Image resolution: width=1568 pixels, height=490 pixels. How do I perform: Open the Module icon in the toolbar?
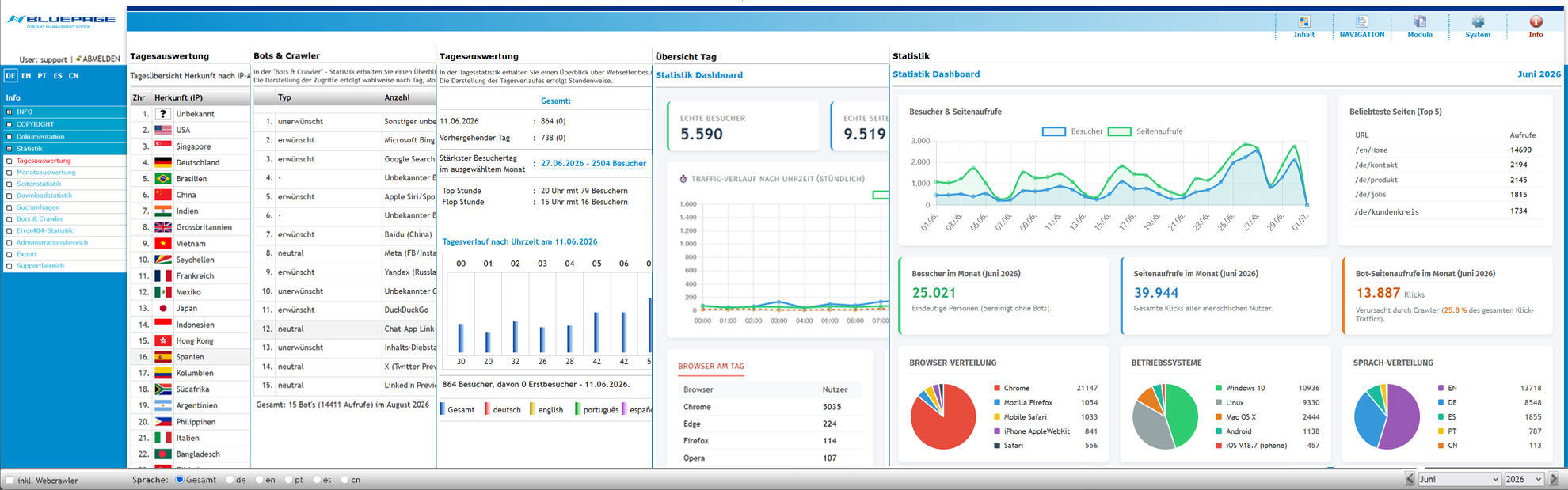pos(1420,21)
